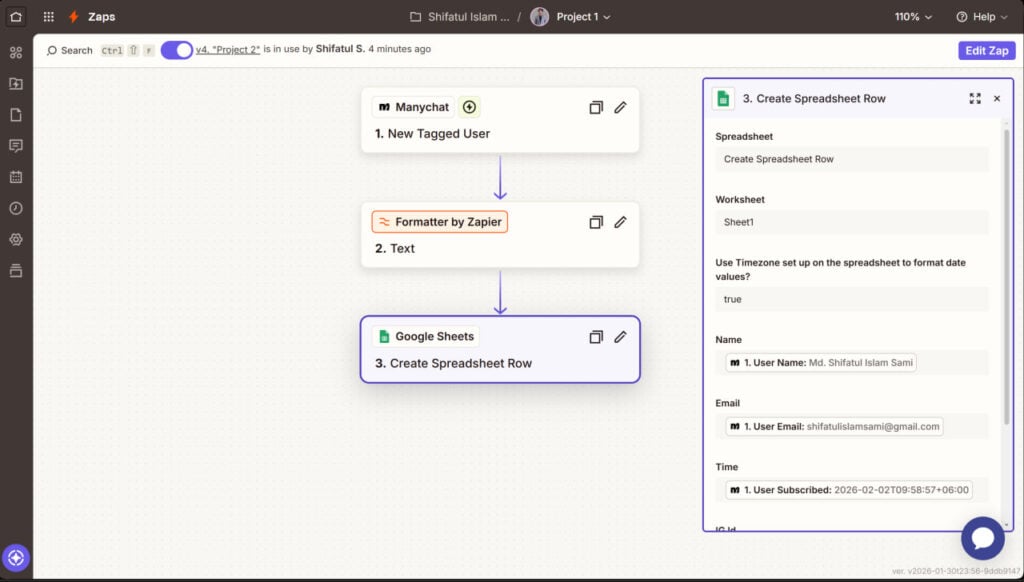Screen dimensions: 1024x582
Task: Click the folder icon in the breadcrumb
Action: click(415, 17)
